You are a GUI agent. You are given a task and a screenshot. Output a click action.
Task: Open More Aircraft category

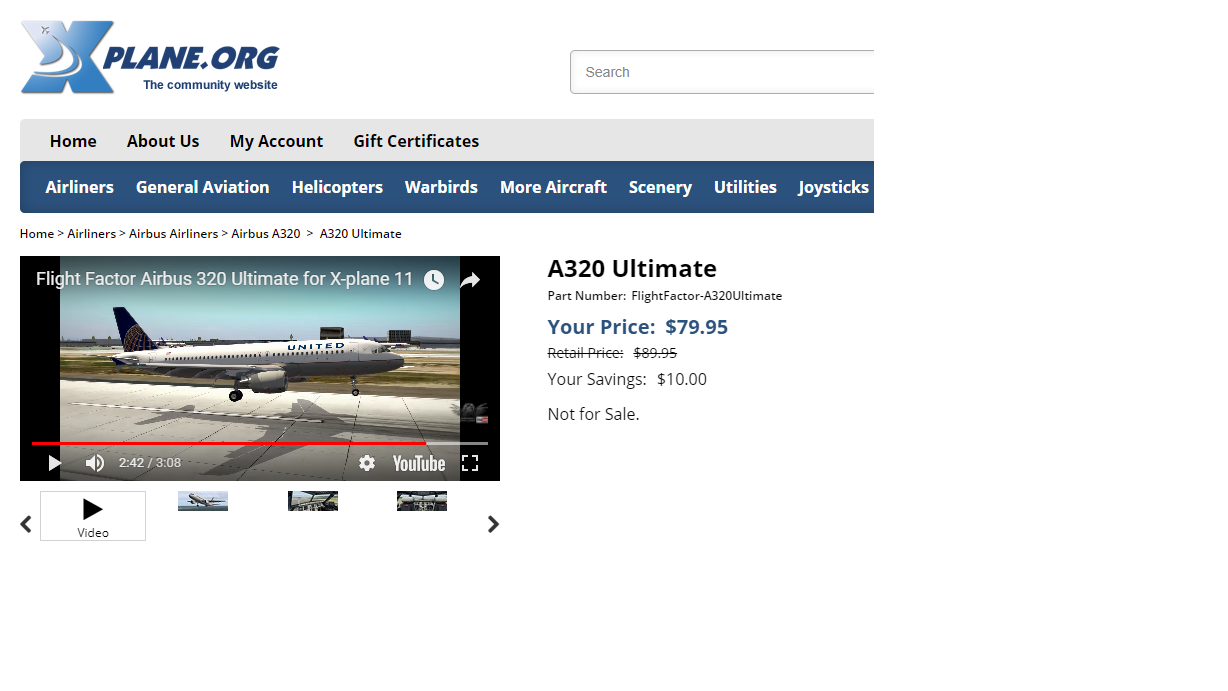(x=553, y=187)
